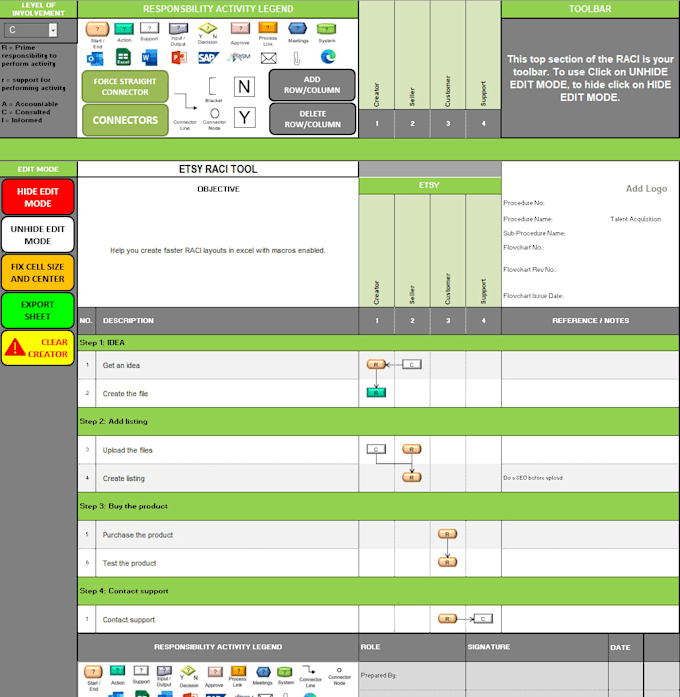Click the 'Create listing' description cell
680x697 pixels.
click(x=227, y=478)
